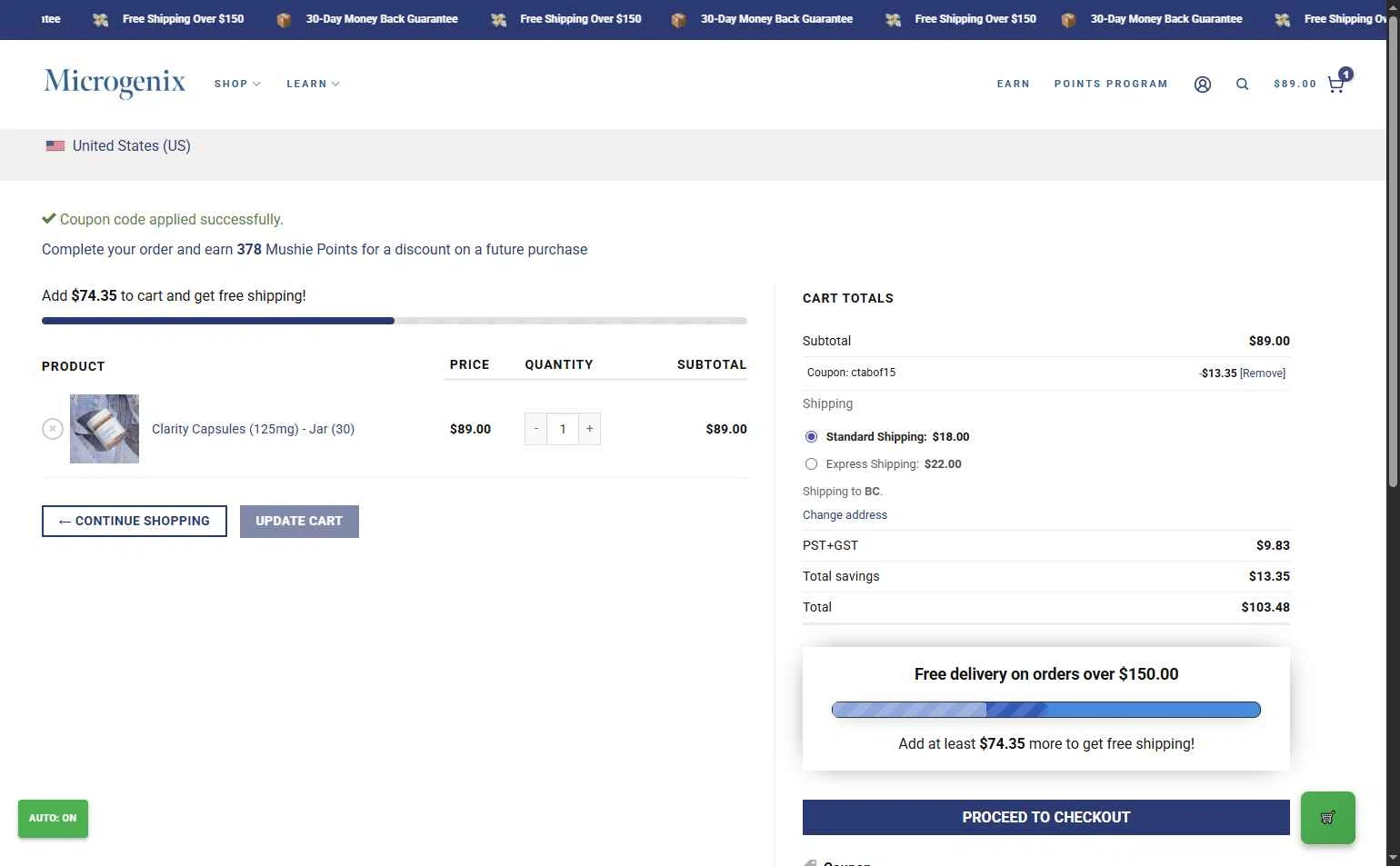Click the $89.00 cart total in header

[1295, 84]
